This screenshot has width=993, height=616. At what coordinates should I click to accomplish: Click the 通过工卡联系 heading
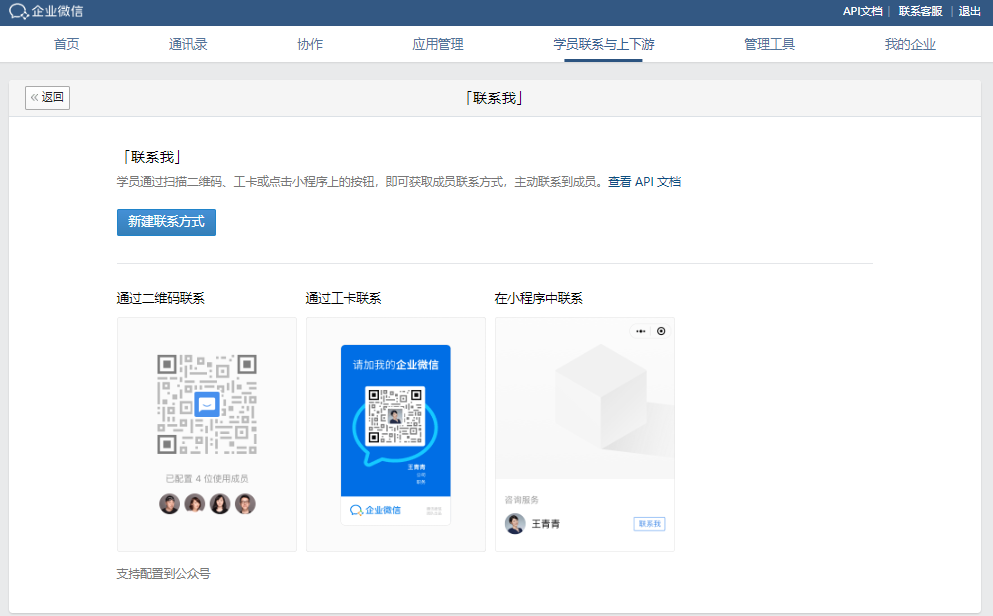click(x=343, y=298)
